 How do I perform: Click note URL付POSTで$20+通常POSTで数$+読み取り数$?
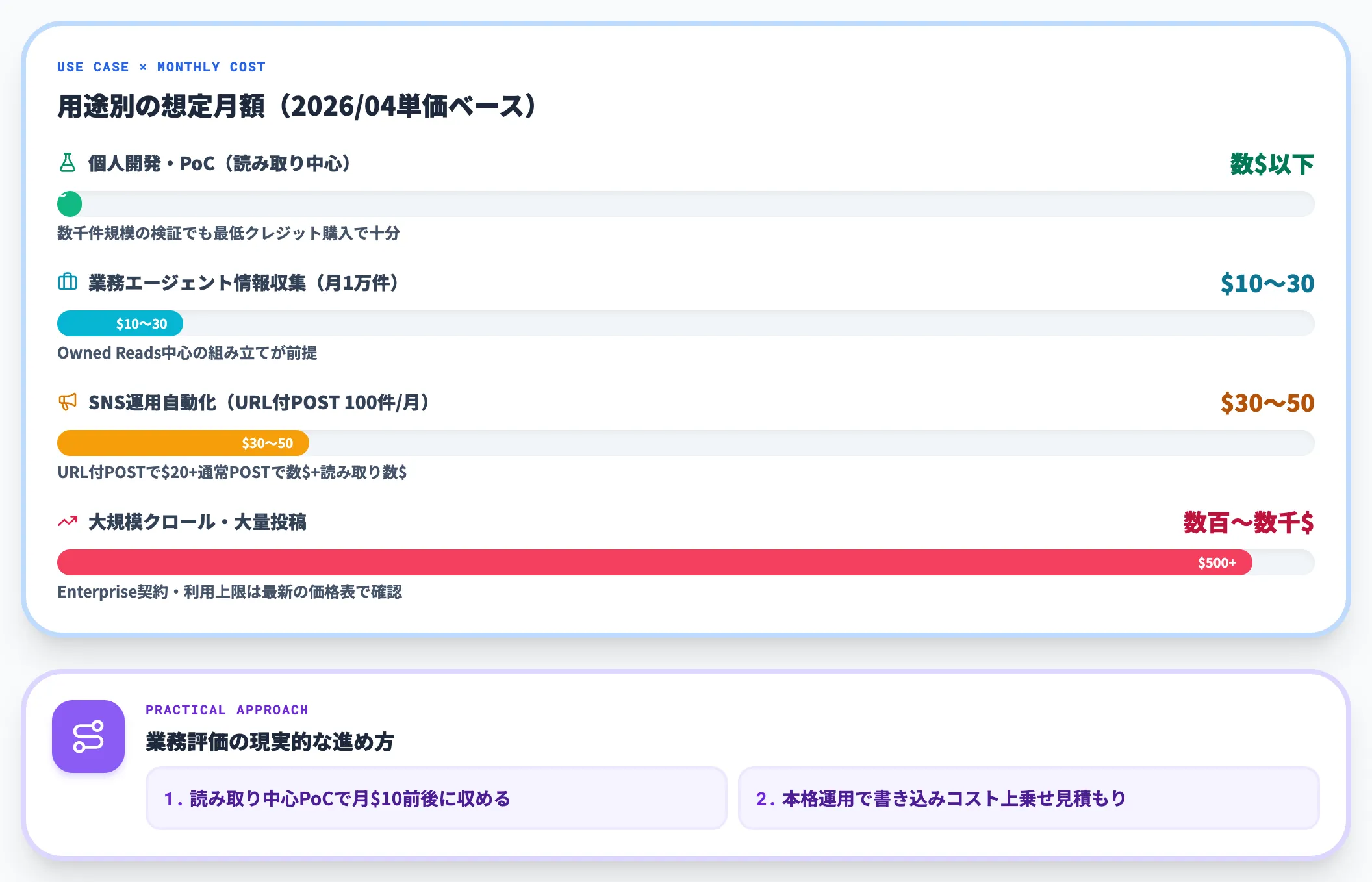point(232,472)
